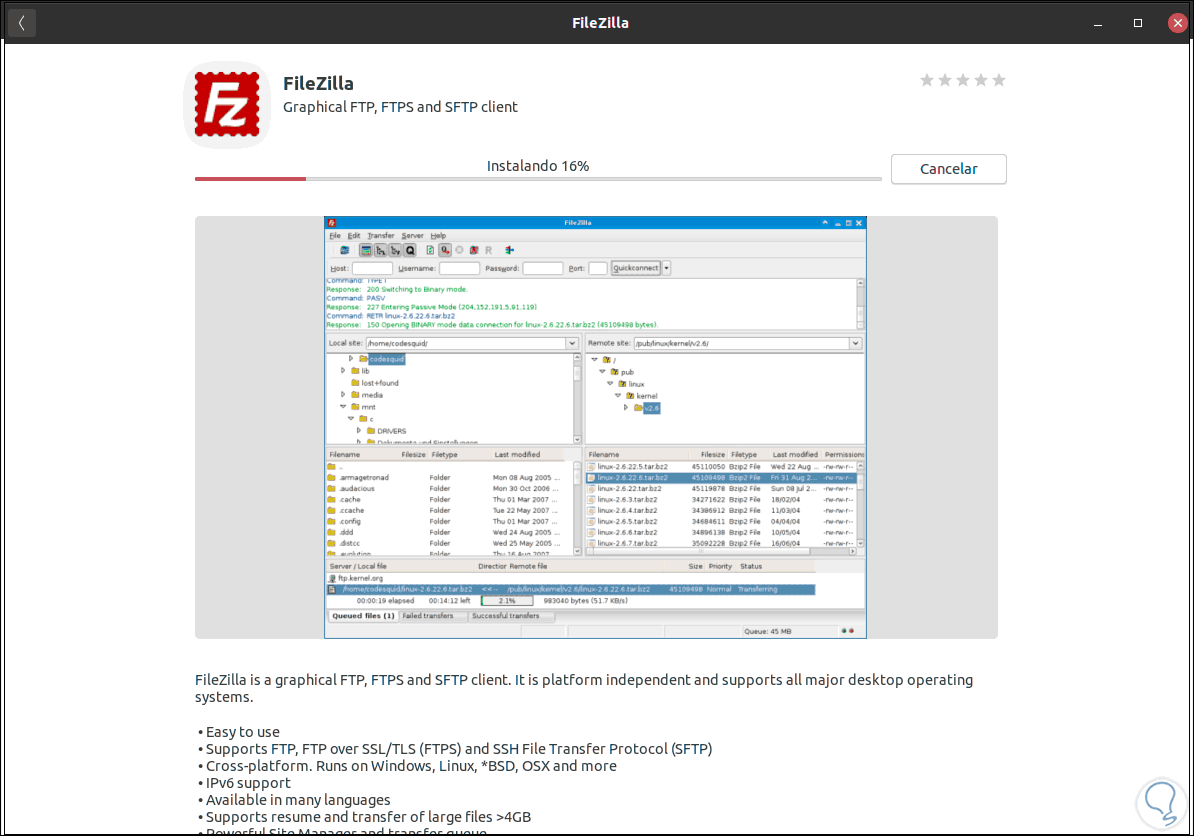Click the 'FileZilla' app name heading

point(318,83)
